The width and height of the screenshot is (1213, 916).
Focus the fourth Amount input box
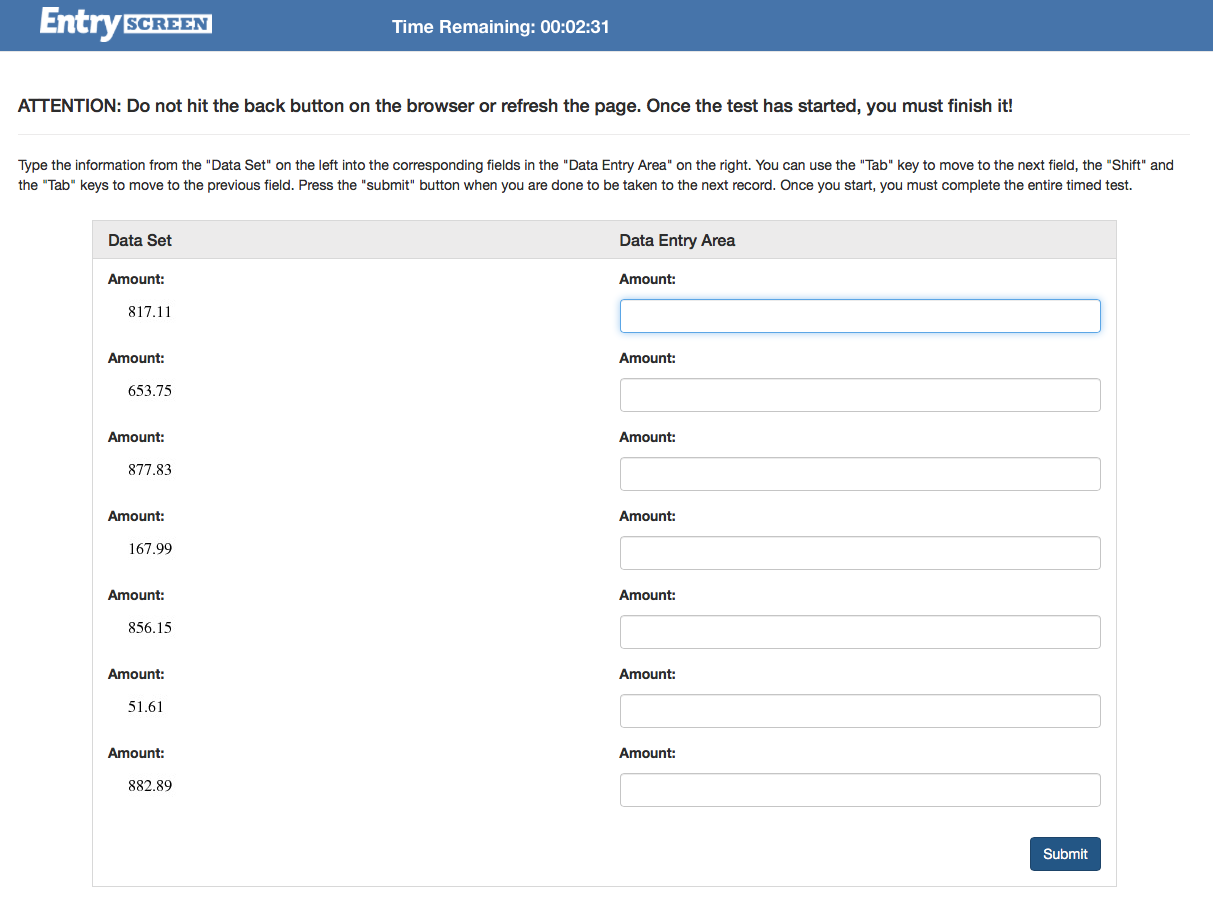coord(860,552)
